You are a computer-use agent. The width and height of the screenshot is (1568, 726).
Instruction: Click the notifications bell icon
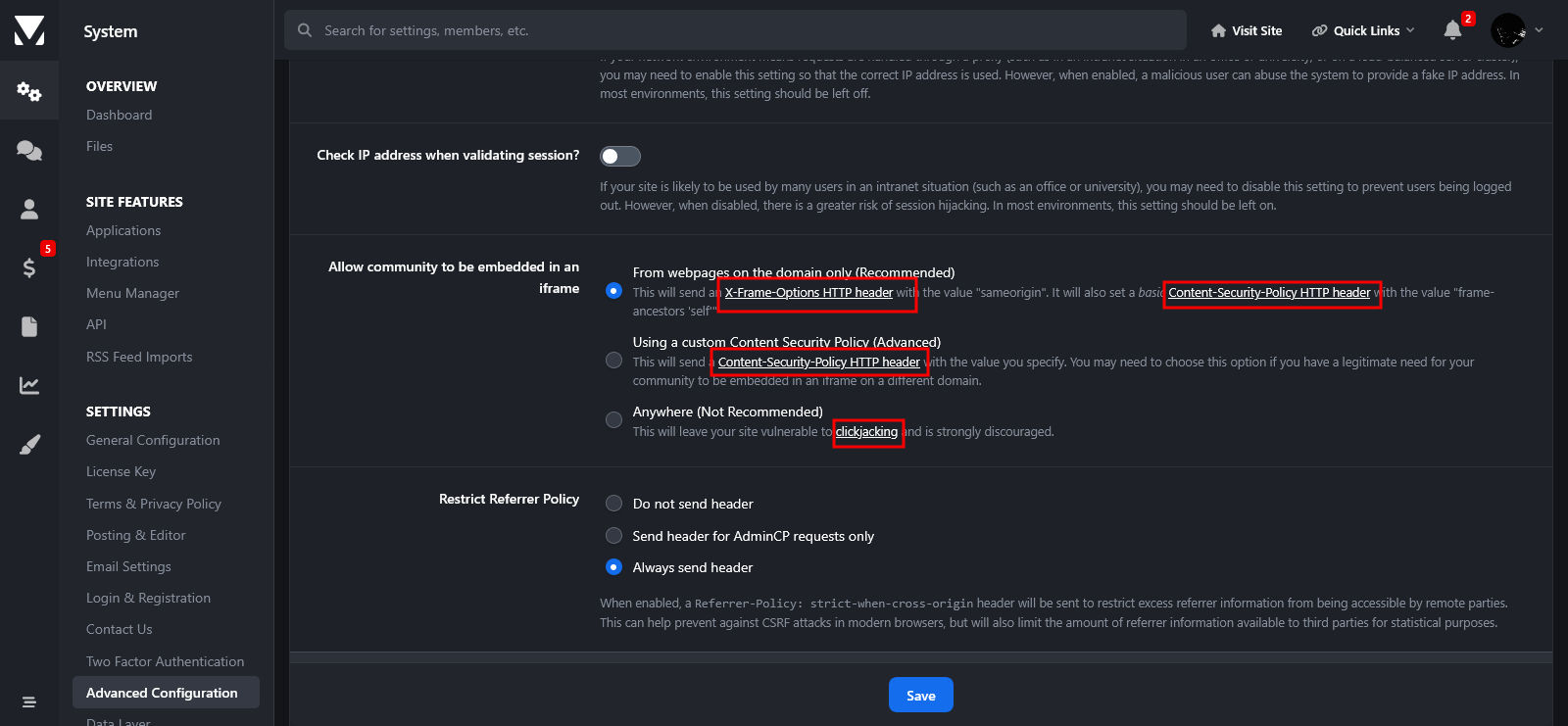click(x=1452, y=30)
